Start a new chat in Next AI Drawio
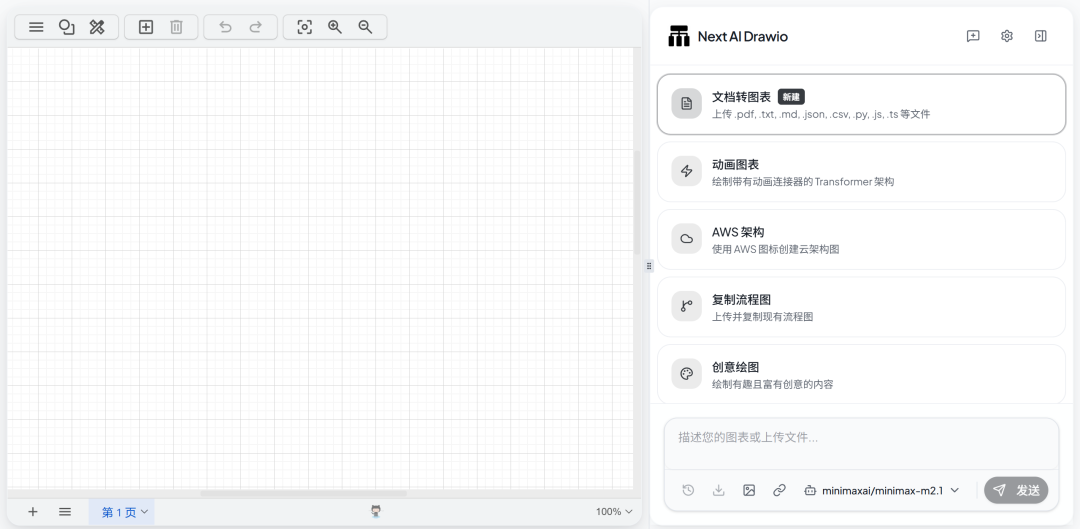Image resolution: width=1080 pixels, height=529 pixels. (973, 36)
